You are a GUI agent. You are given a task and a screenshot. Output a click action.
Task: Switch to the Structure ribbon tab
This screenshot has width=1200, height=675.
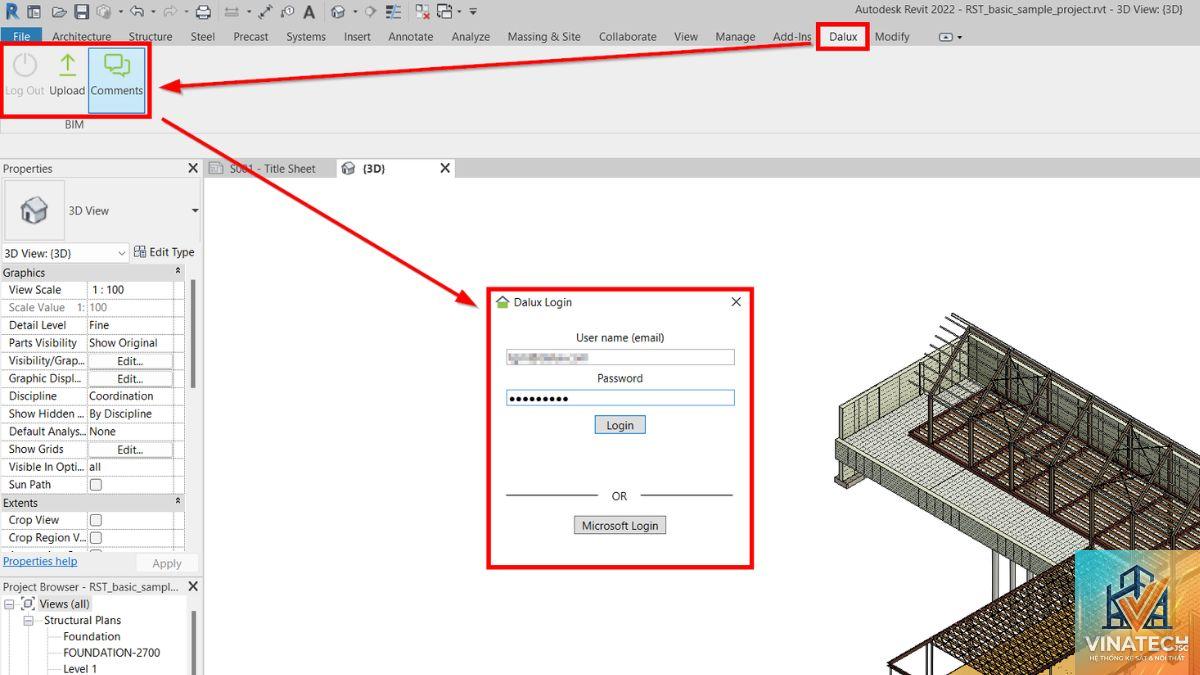tap(150, 36)
